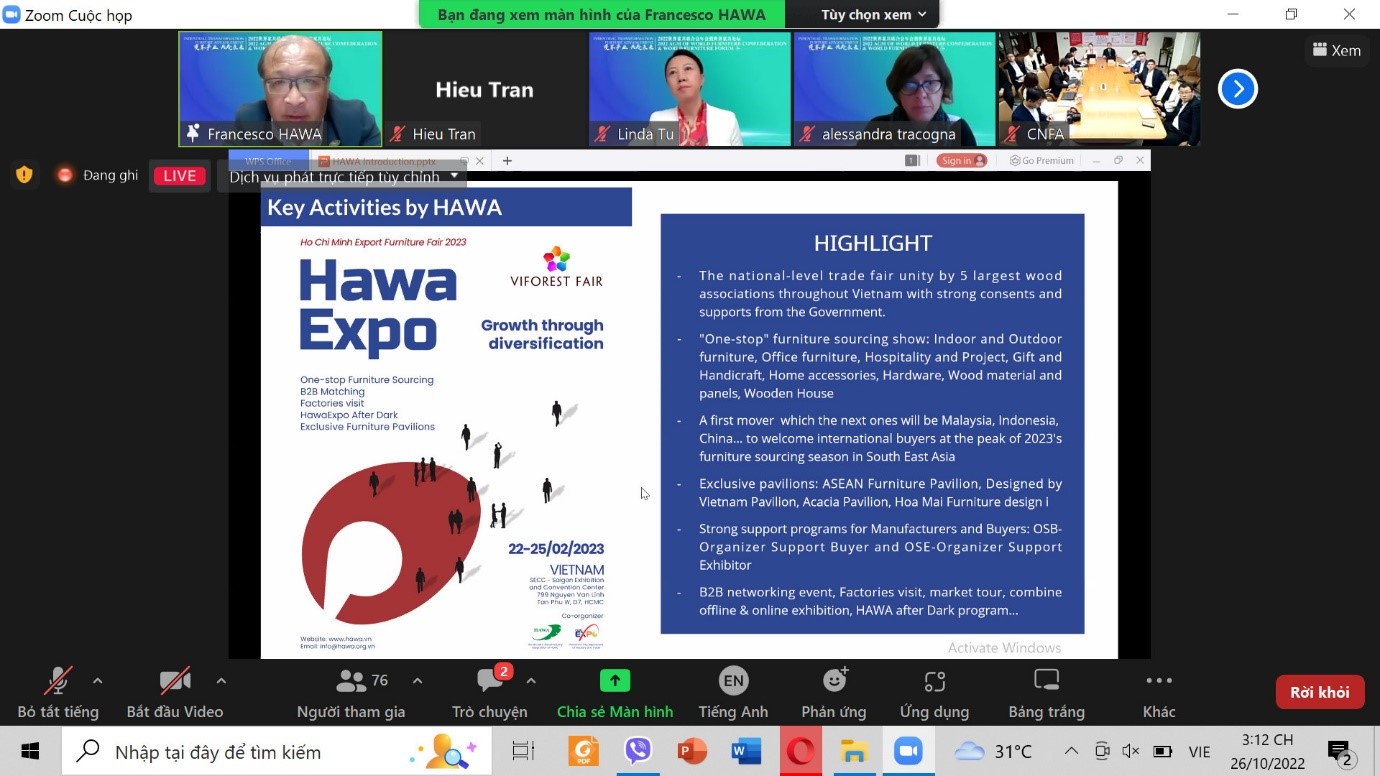Screen dimensions: 1380x776
Task: Open Ứng dụng apps panel
Action: pyautogui.click(x=934, y=693)
